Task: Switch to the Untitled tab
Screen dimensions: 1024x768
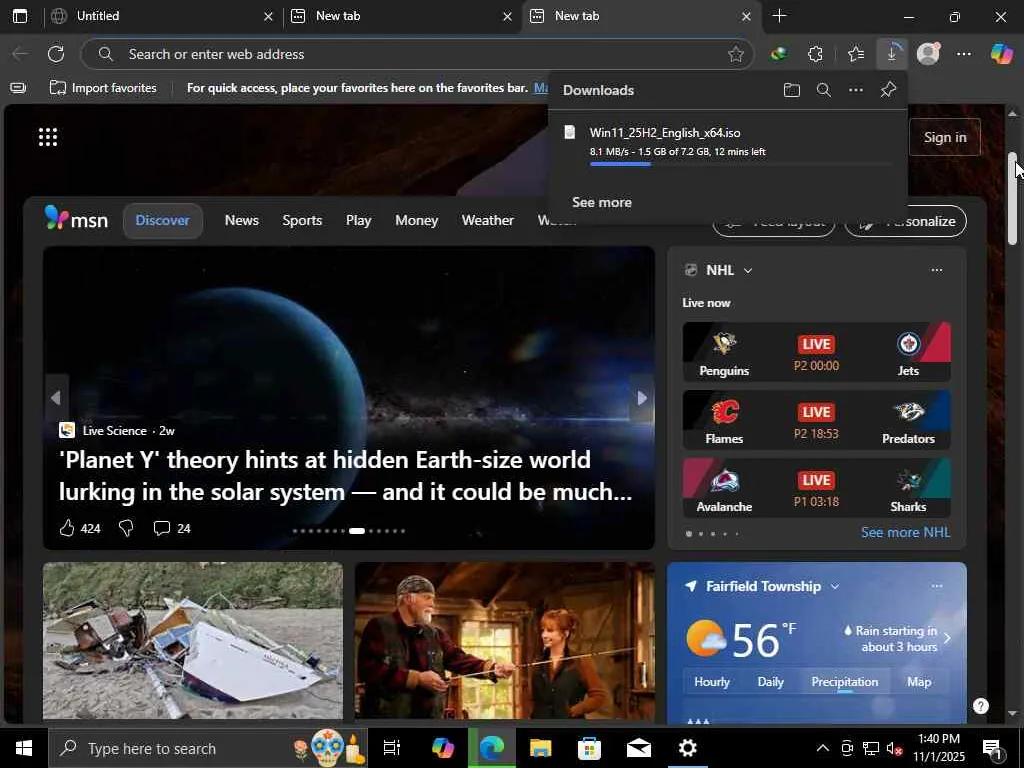Action: (x=162, y=16)
